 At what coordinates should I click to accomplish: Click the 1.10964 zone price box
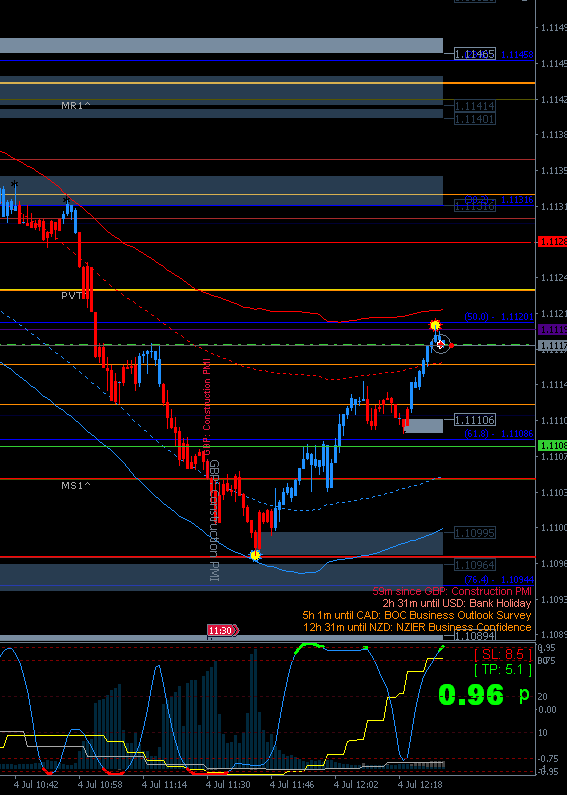coord(475,565)
